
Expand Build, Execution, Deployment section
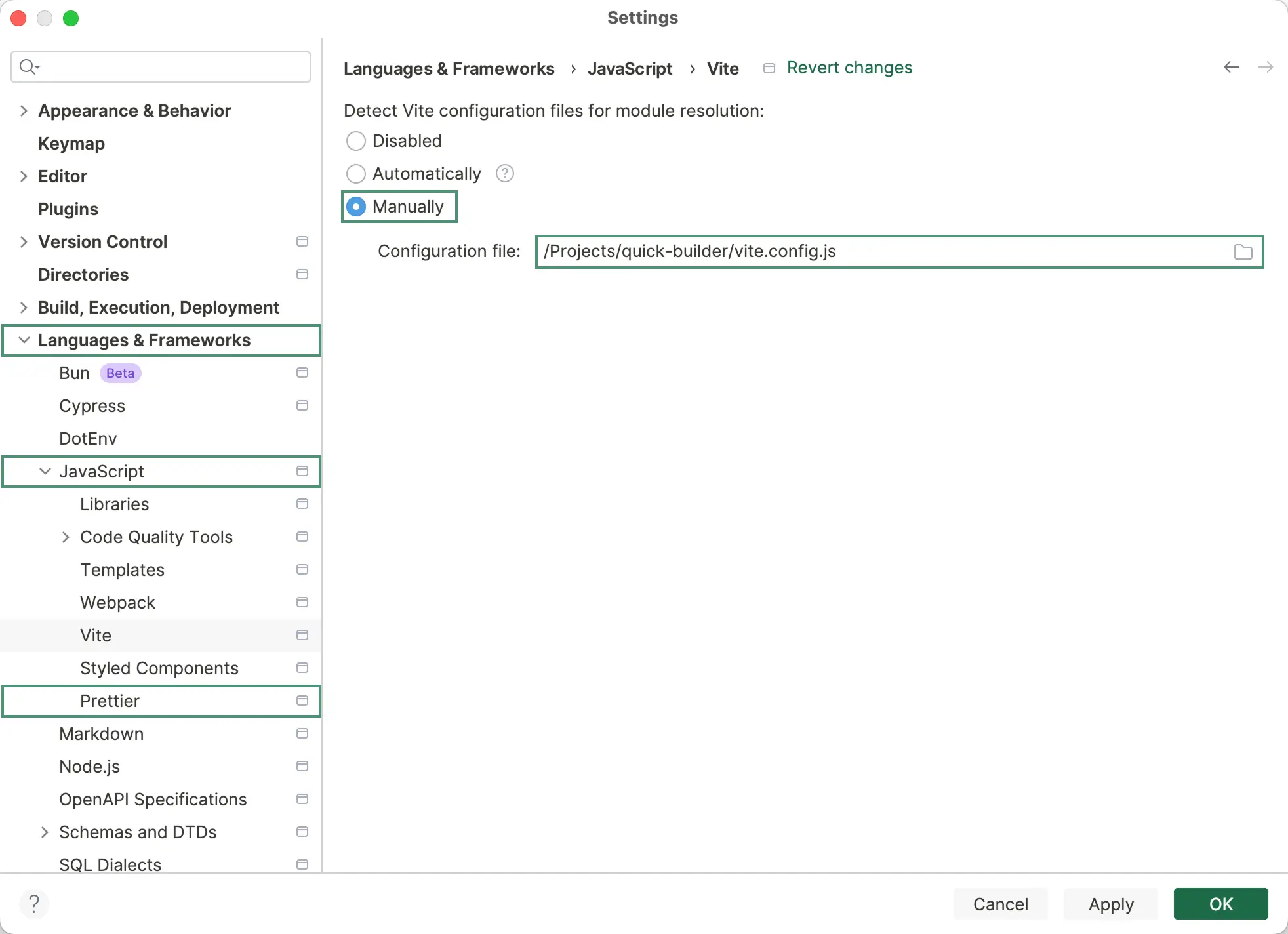coord(24,308)
